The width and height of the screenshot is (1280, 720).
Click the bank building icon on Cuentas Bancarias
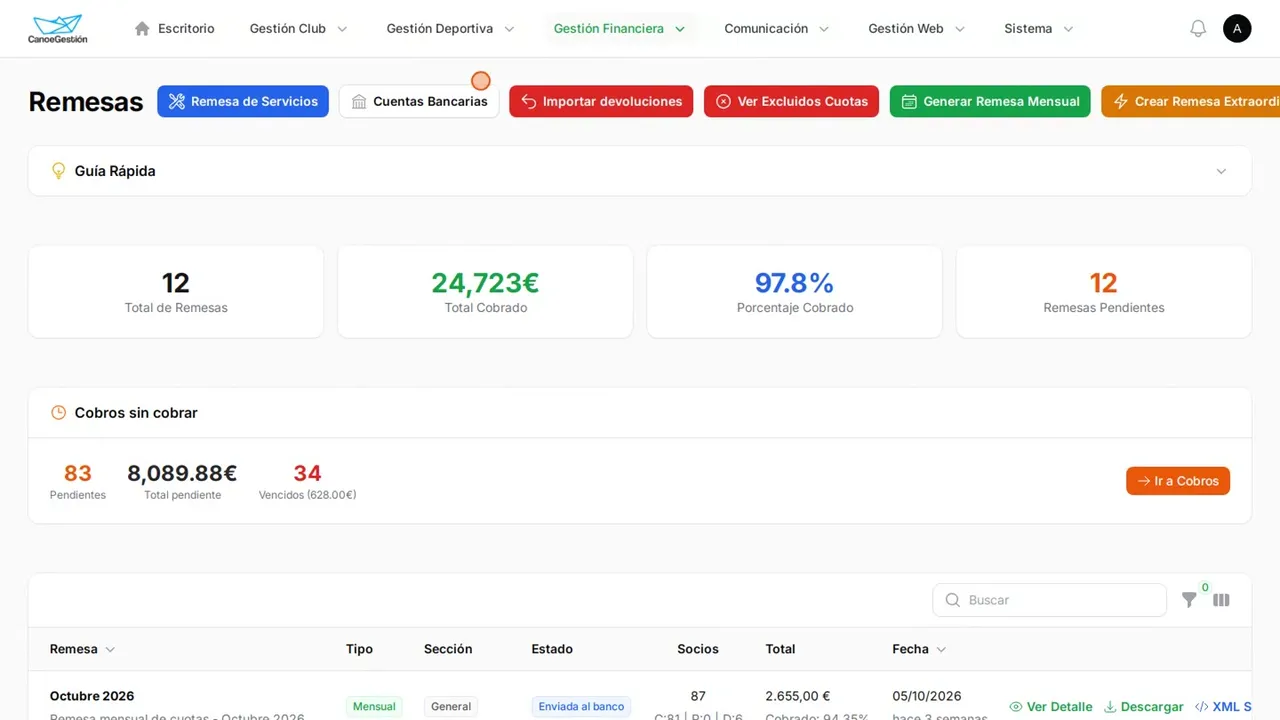click(x=359, y=102)
